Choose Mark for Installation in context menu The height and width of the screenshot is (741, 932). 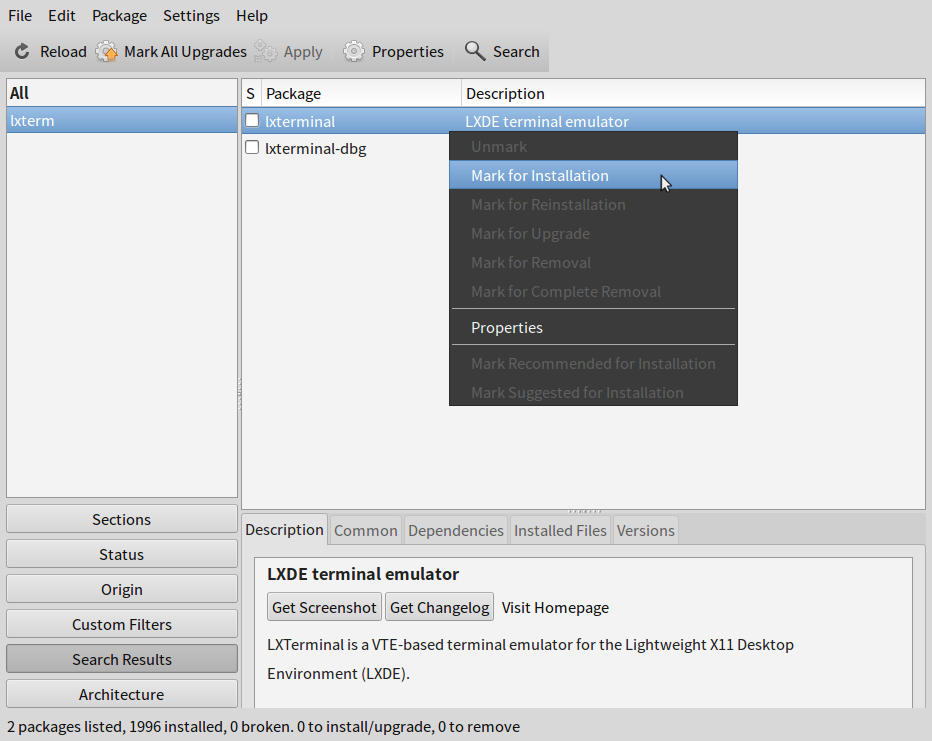pos(593,175)
